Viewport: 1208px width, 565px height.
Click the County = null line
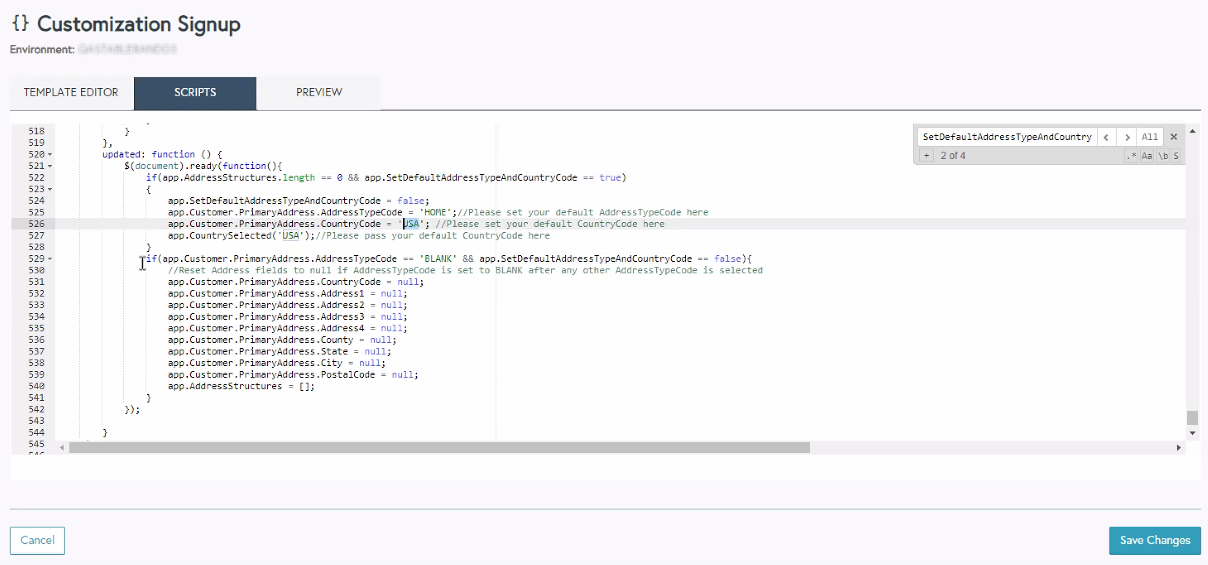pyautogui.click(x=282, y=340)
